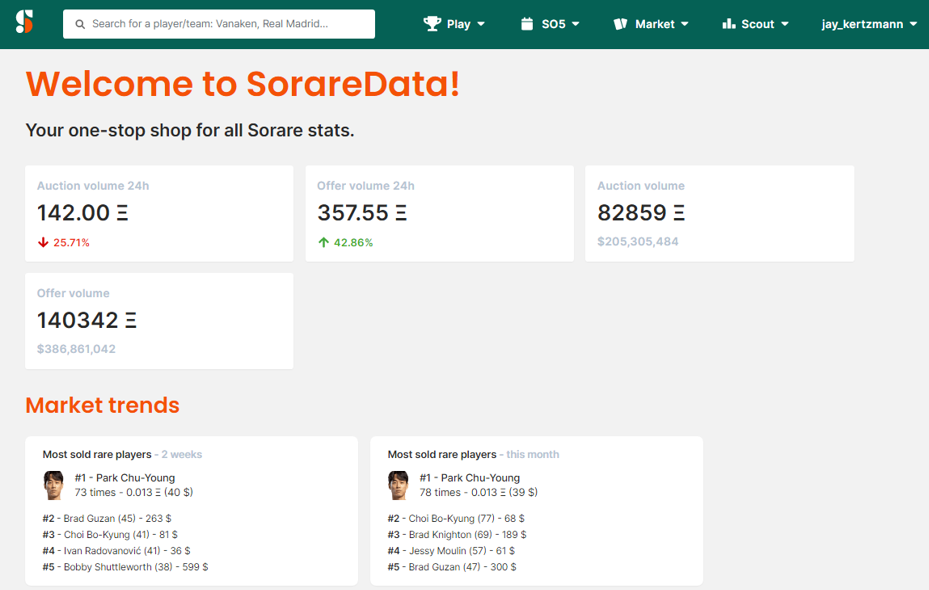The image size is (929, 590).
Task: Open Brad Knighton (69) entry
Action: tap(457, 534)
